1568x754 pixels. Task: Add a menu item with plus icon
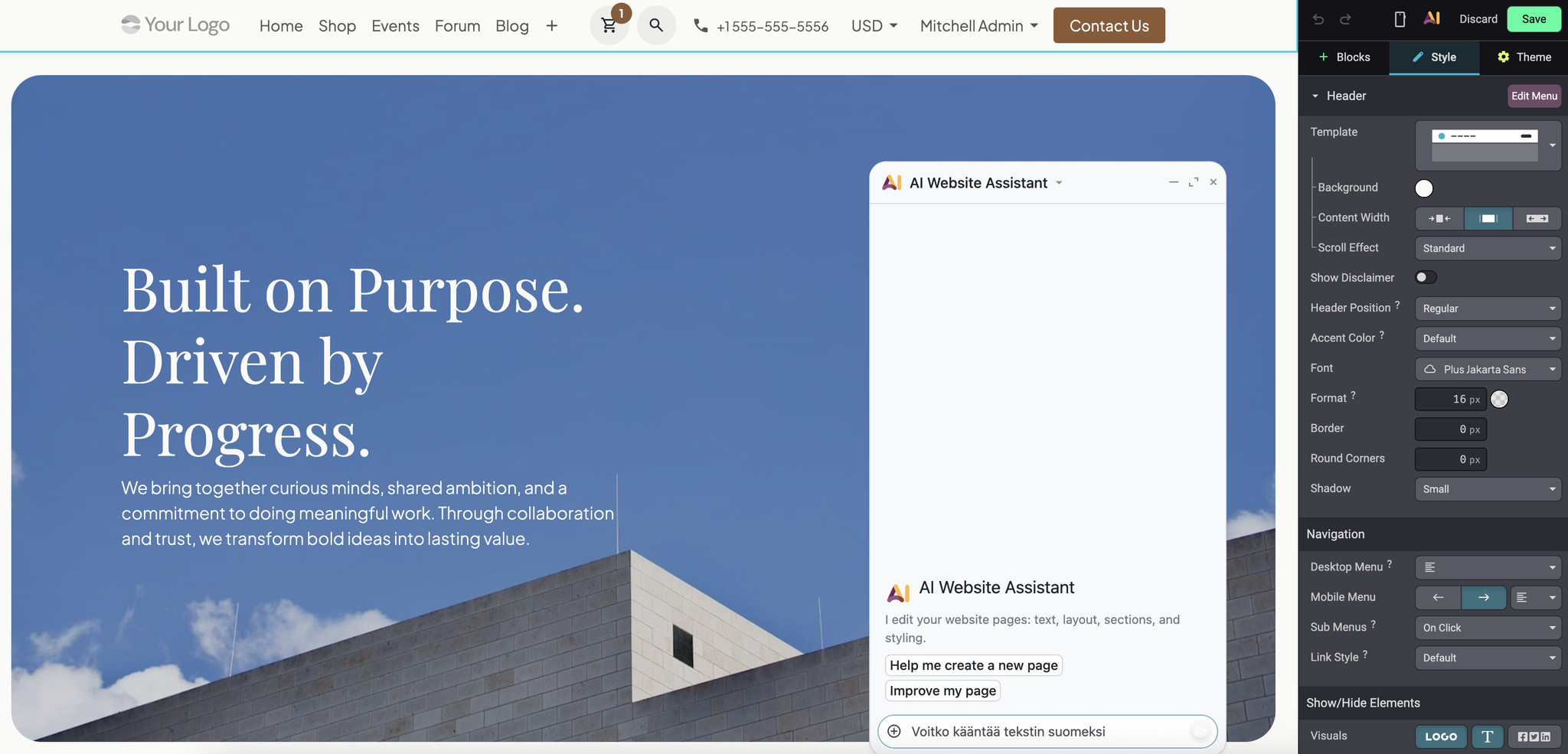coord(551,26)
